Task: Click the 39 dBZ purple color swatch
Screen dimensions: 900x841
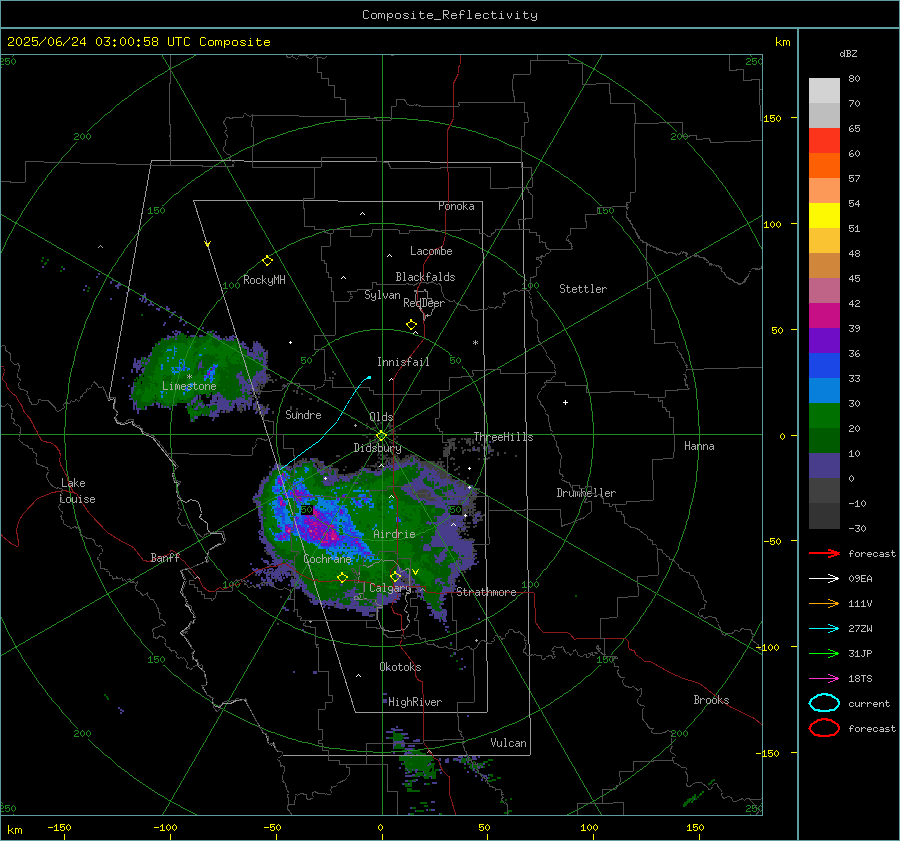Action: [824, 340]
